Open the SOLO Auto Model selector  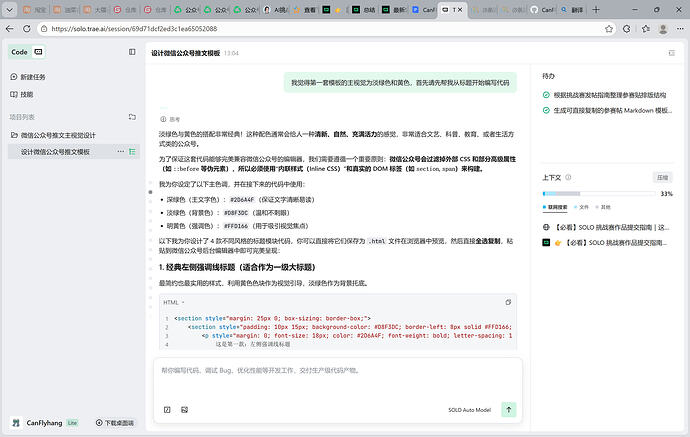[469, 409]
